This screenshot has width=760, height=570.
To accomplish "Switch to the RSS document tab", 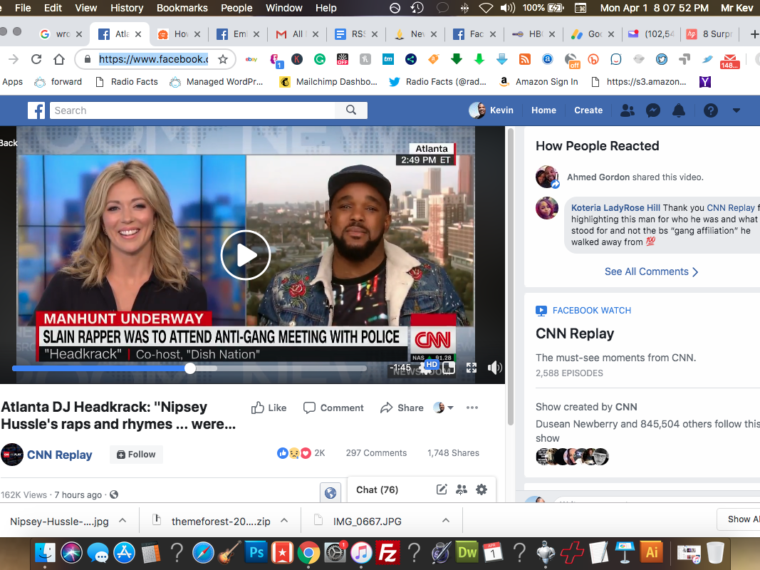I will click(355, 34).
